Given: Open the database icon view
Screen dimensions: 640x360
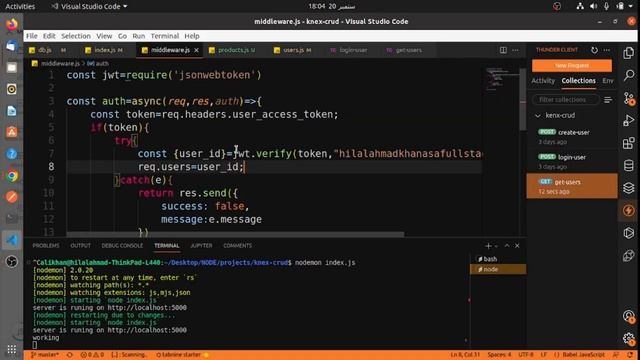Looking at the screenshot, I should pyautogui.click(x=629, y=166).
